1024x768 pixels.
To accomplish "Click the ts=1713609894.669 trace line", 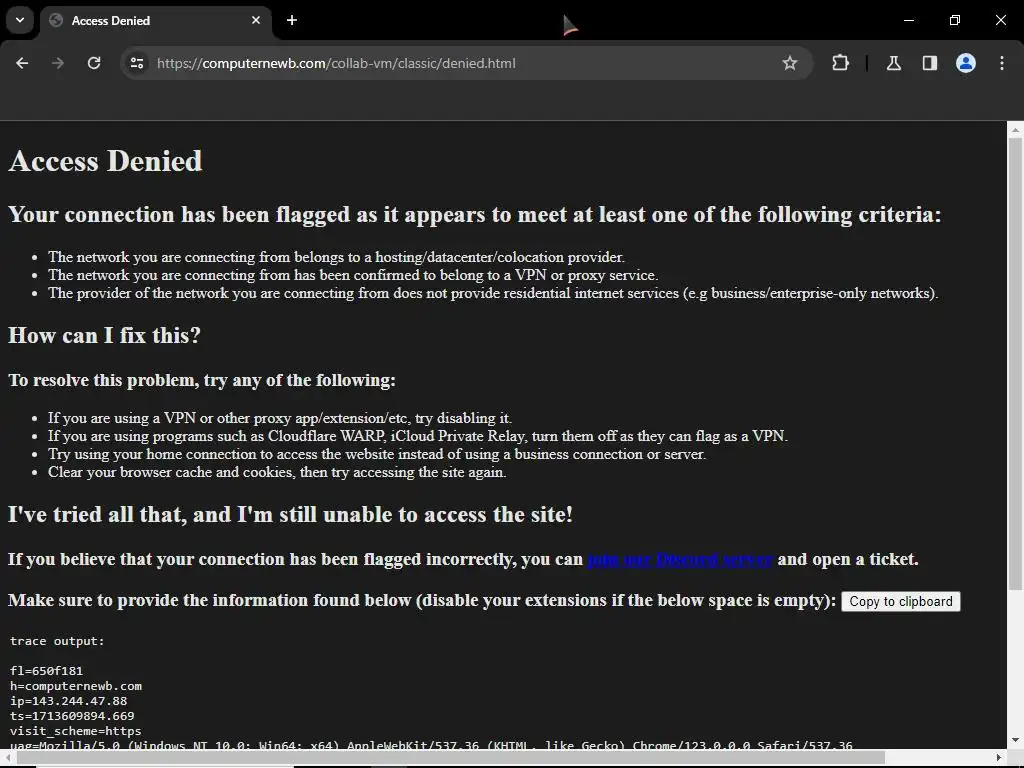I will pyautogui.click(x=72, y=716).
